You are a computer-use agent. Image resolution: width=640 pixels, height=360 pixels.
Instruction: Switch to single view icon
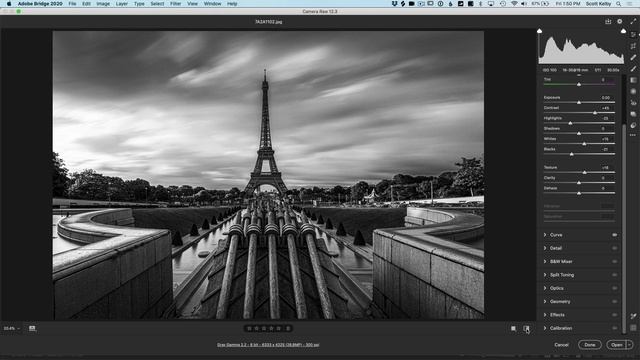(513, 329)
